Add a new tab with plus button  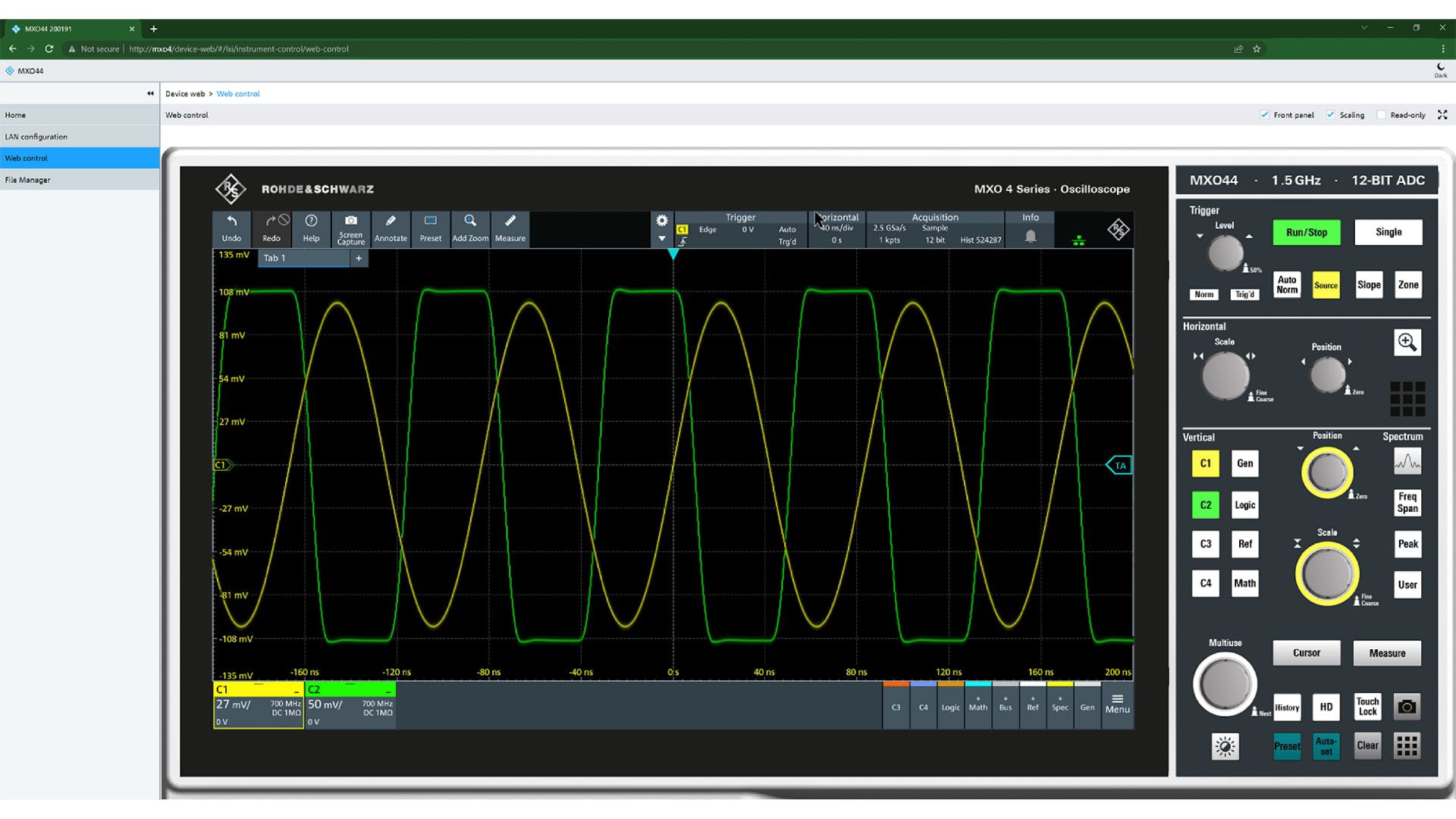click(x=359, y=259)
